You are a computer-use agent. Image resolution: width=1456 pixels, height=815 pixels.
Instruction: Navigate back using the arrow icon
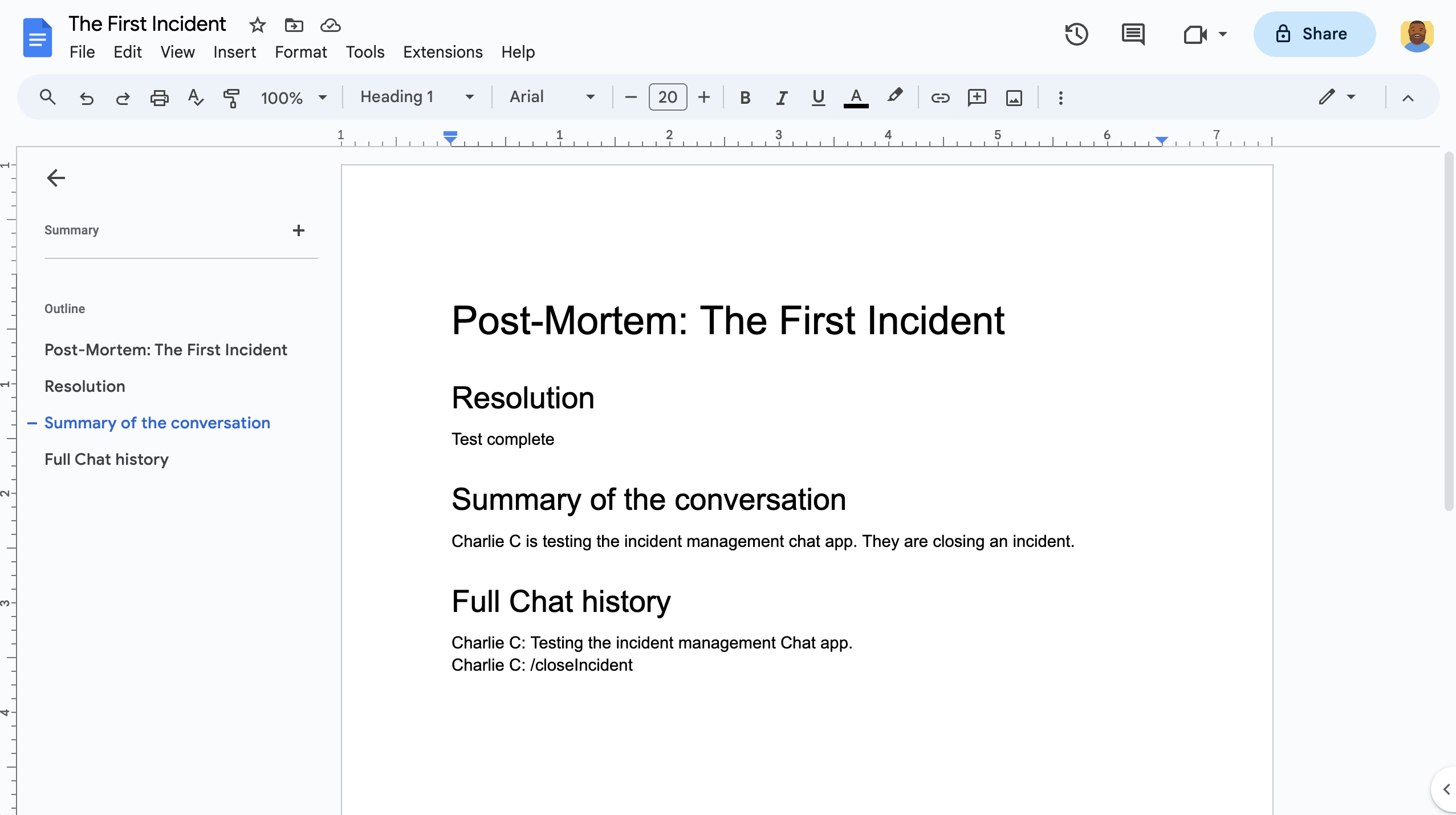(54, 177)
